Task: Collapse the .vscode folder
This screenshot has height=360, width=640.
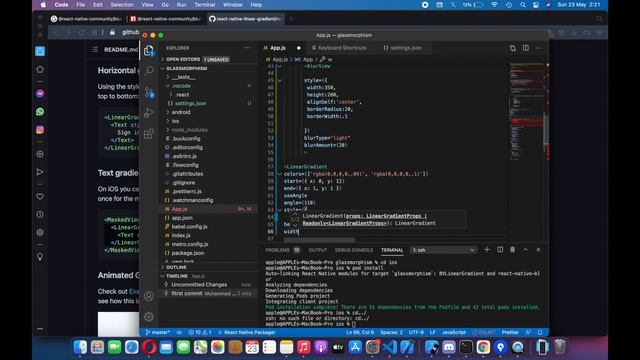Action: (x=181, y=86)
